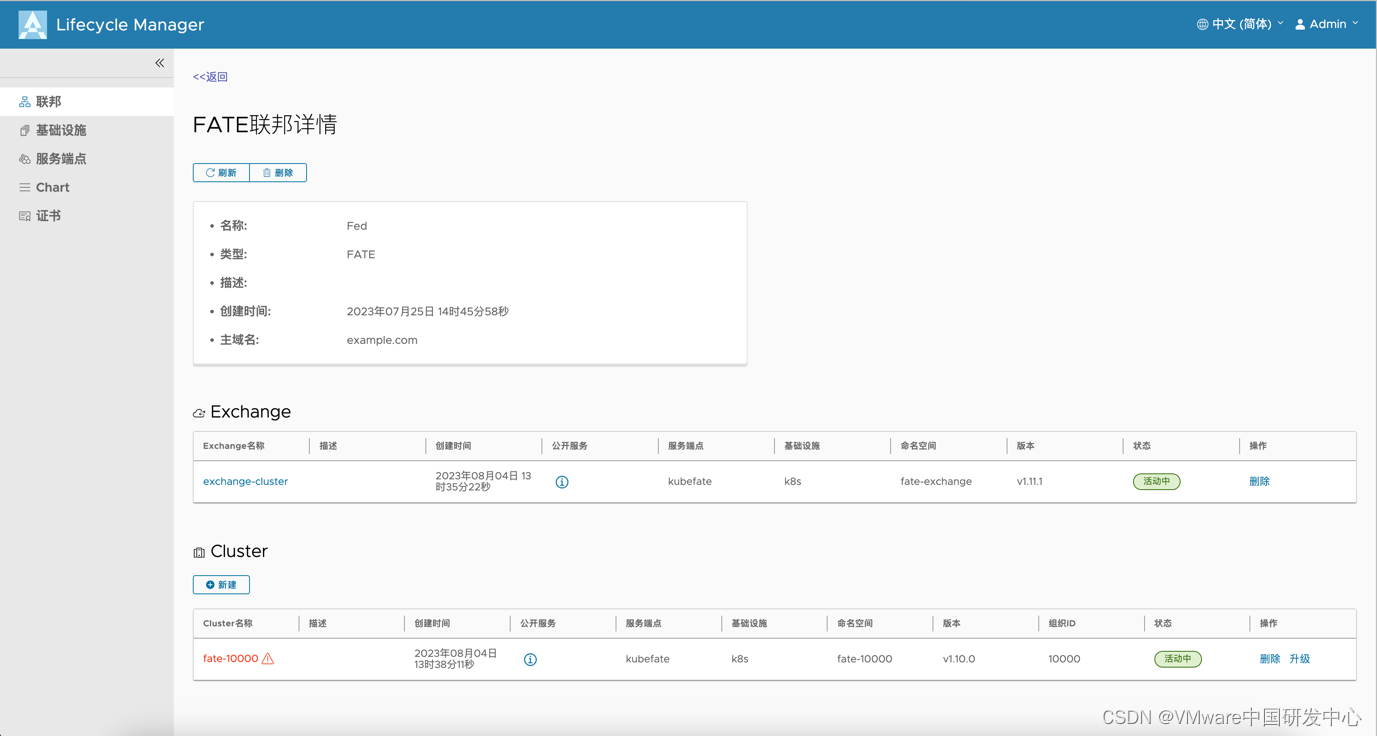
Task: Click k8s infrastructure in fate-10000 row
Action: pos(740,659)
